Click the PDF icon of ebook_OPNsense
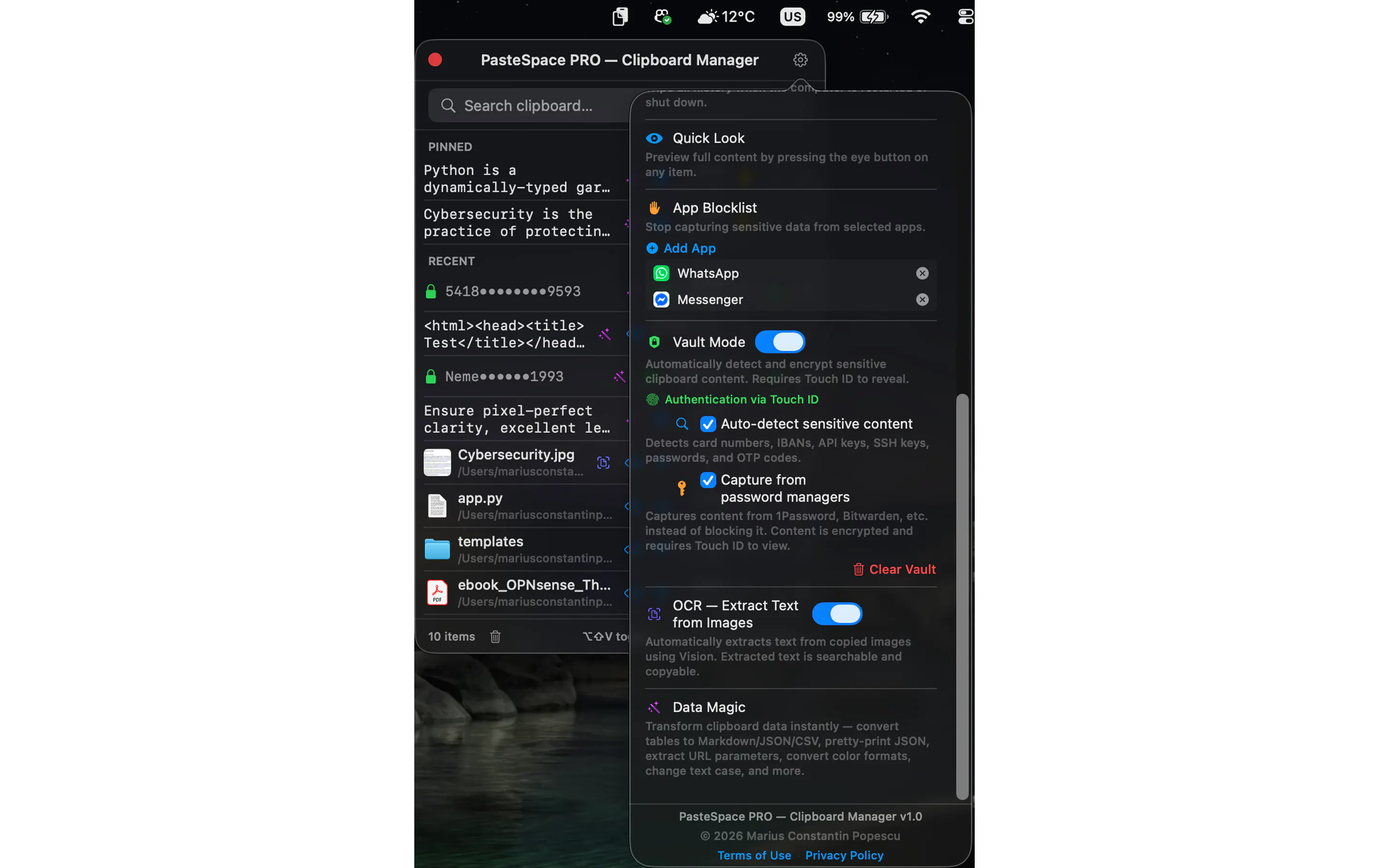 pyautogui.click(x=437, y=593)
